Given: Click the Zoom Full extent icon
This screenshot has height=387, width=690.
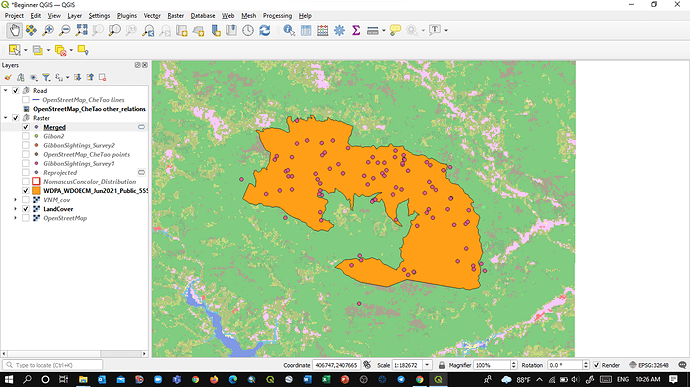Looking at the screenshot, I should point(81,30).
